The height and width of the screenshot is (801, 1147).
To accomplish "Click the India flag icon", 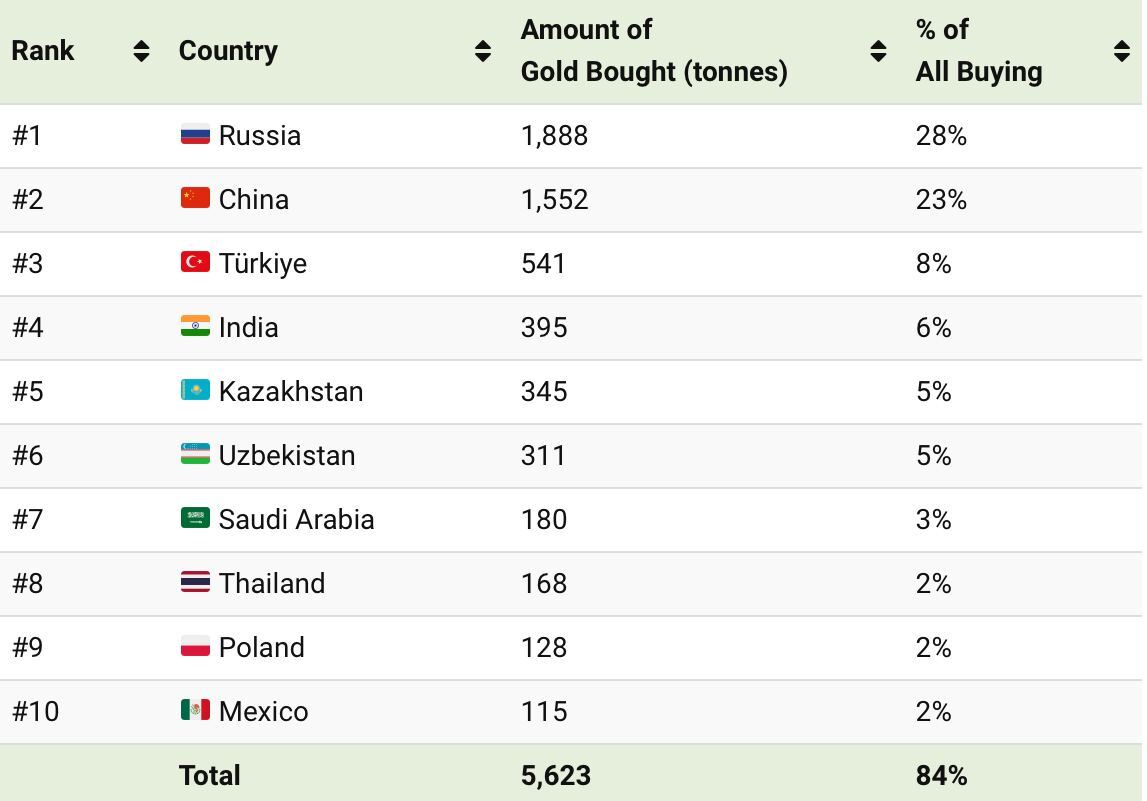I will tap(195, 326).
